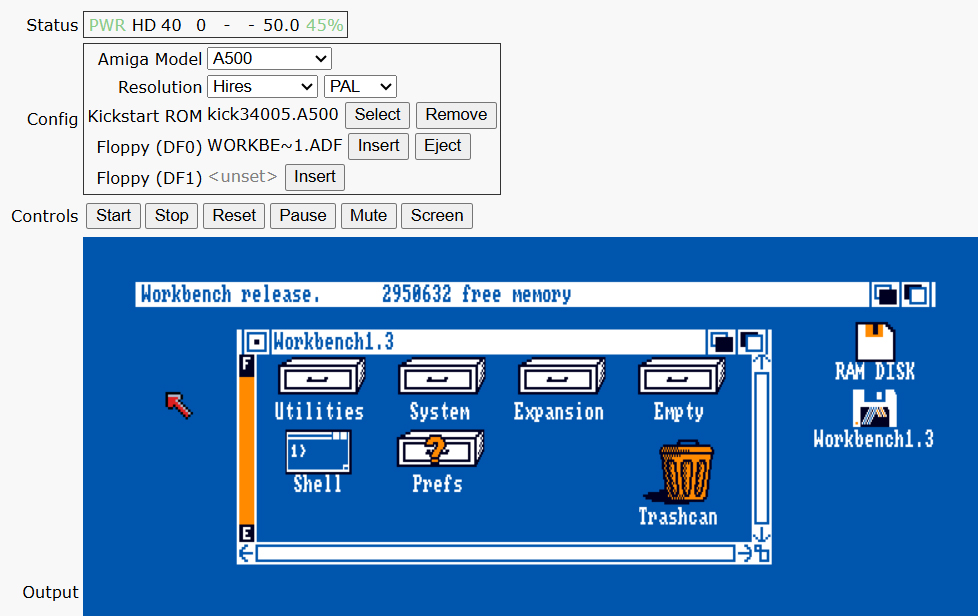978x616 pixels.
Task: Open the Utilities drawer
Action: [318, 377]
